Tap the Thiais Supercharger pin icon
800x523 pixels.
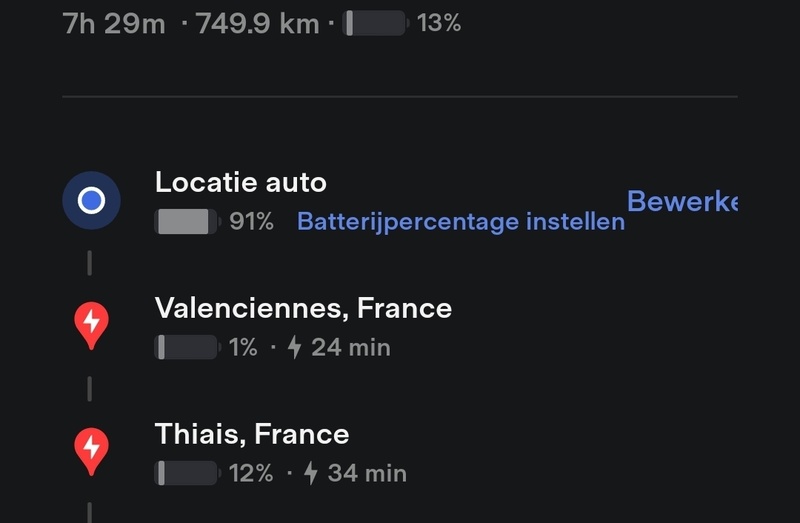[x=91, y=451]
